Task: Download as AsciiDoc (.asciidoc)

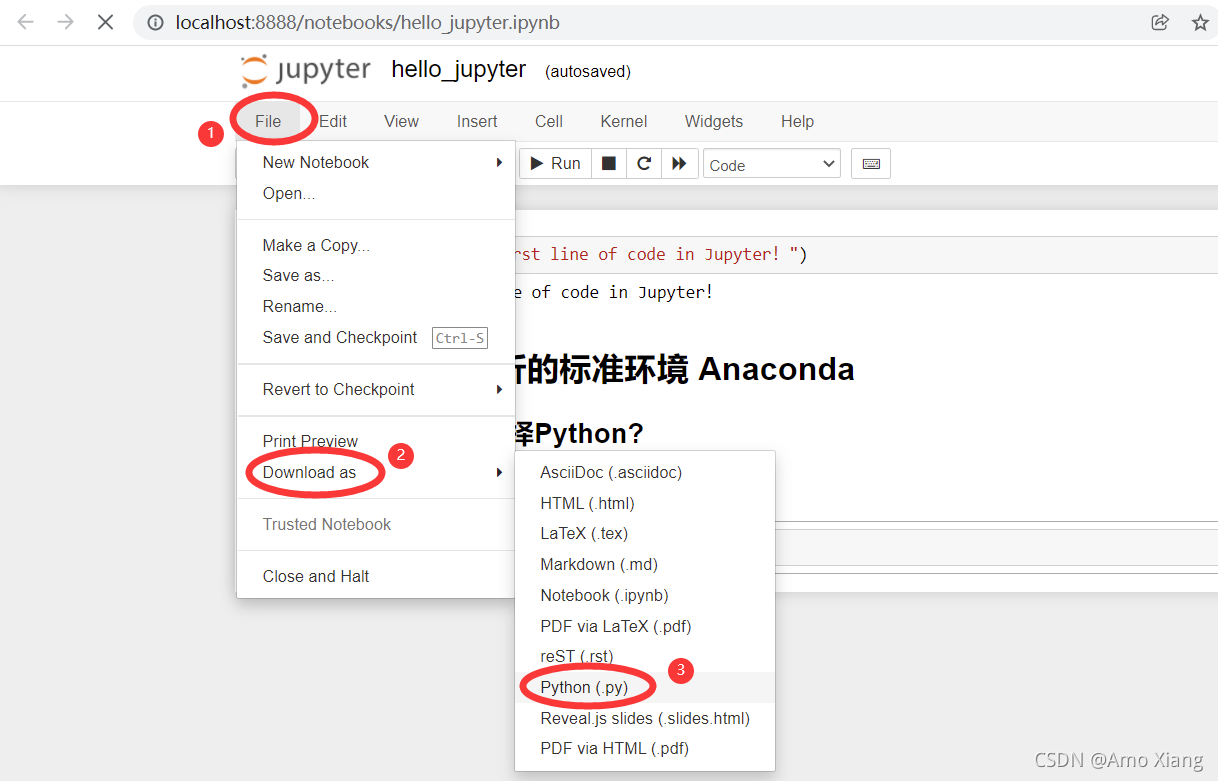Action: coord(645,472)
